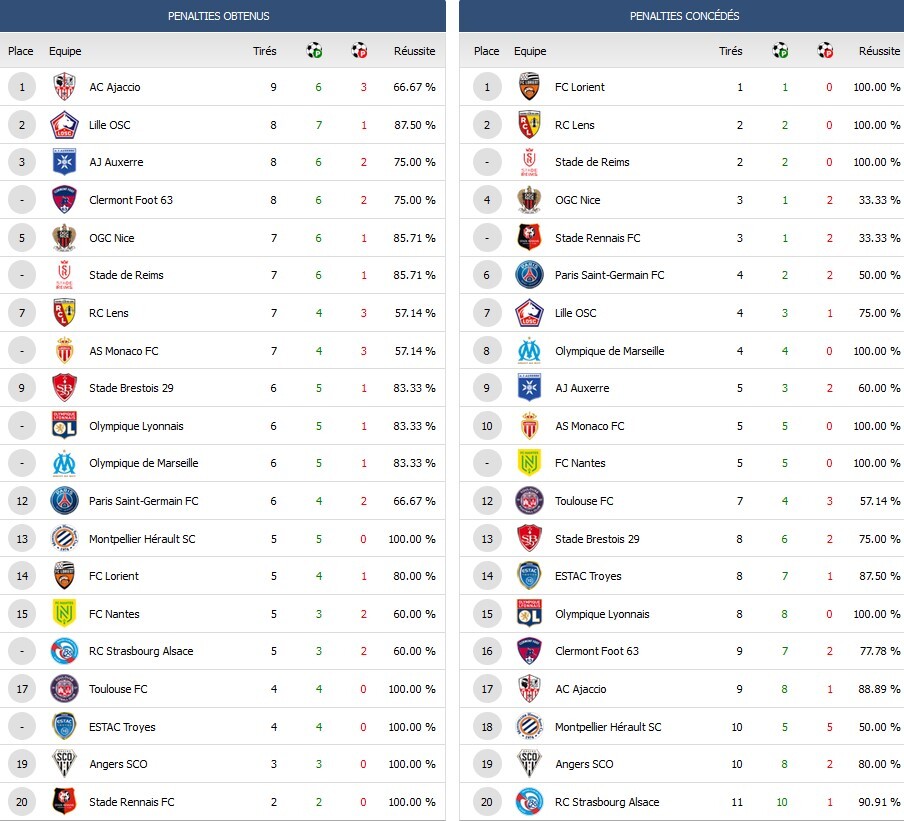Click the RC Strasbourg Alsace logo in Penalties Concédés

530,802
